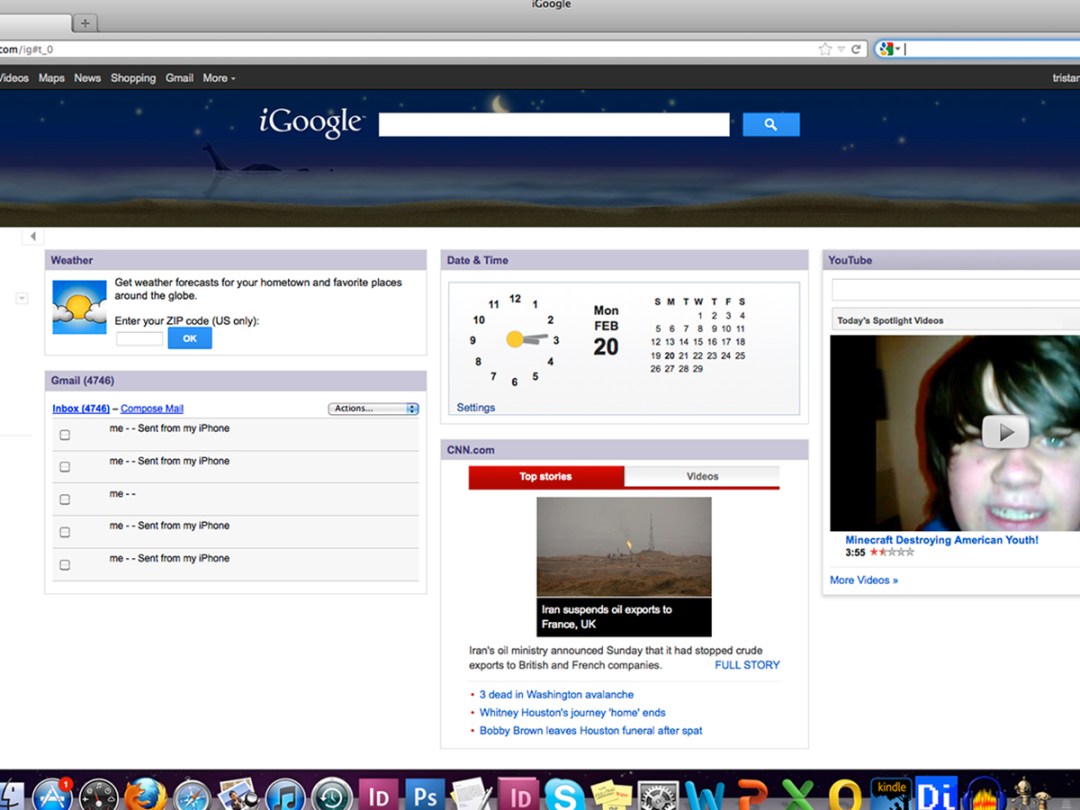Open bookmark dropdown arrow beside the star
This screenshot has width=1080, height=810.
point(841,49)
